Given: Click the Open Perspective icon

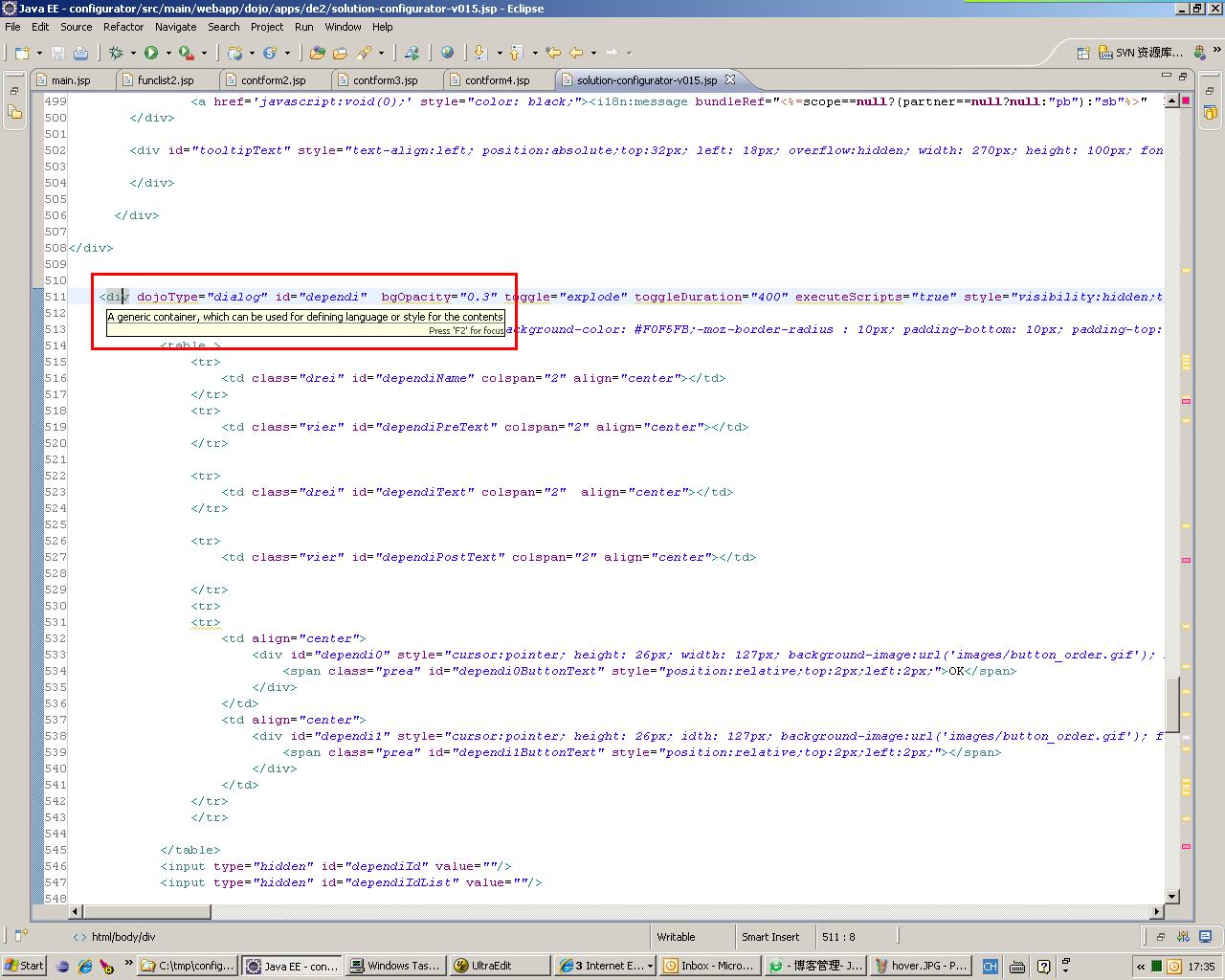Looking at the screenshot, I should click(x=1083, y=53).
